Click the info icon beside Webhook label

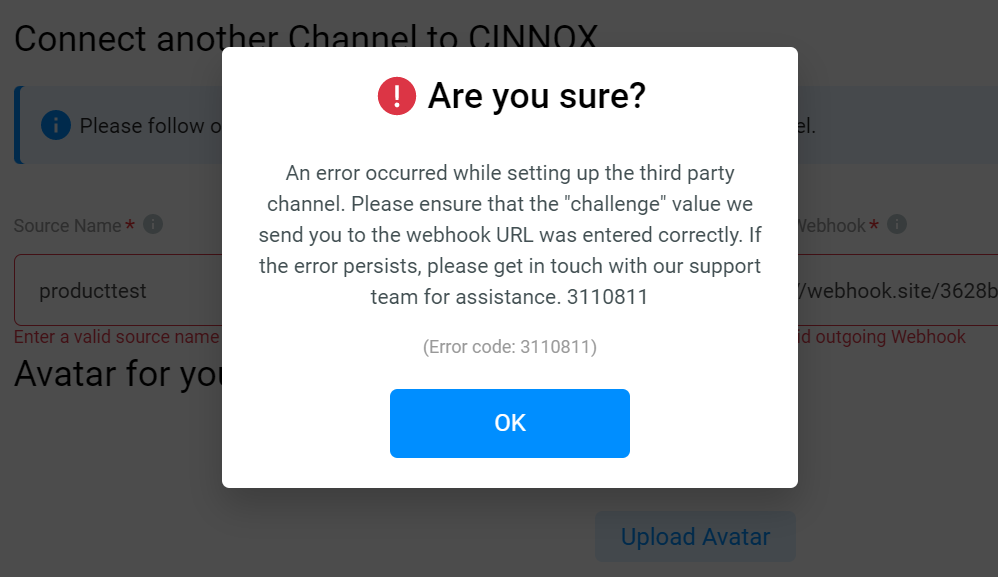coord(897,225)
